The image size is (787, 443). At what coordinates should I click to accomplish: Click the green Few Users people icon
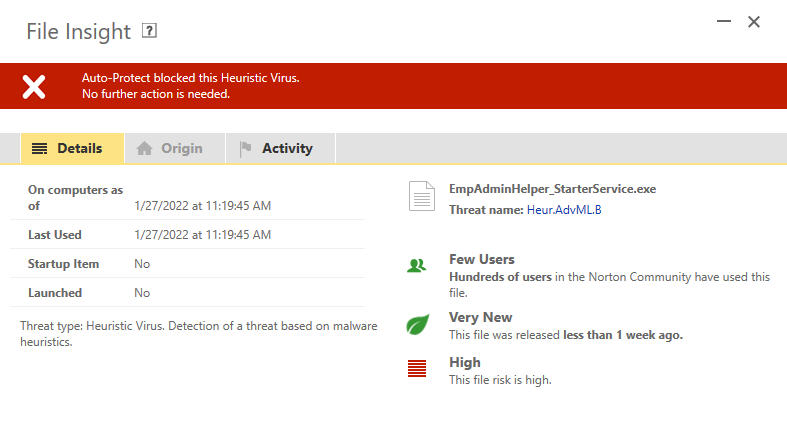coord(417,265)
